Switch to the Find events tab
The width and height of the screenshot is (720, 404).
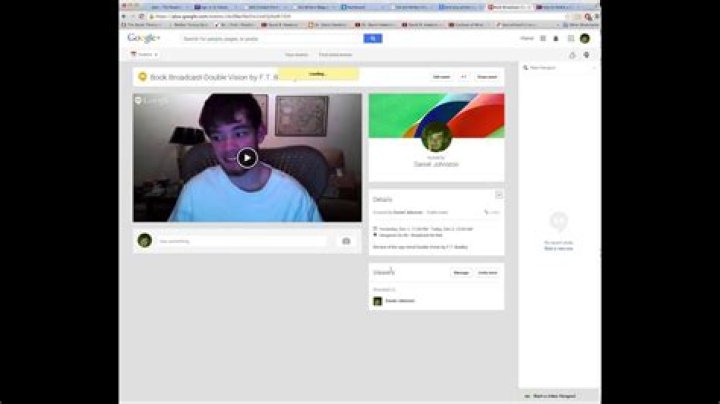335,54
